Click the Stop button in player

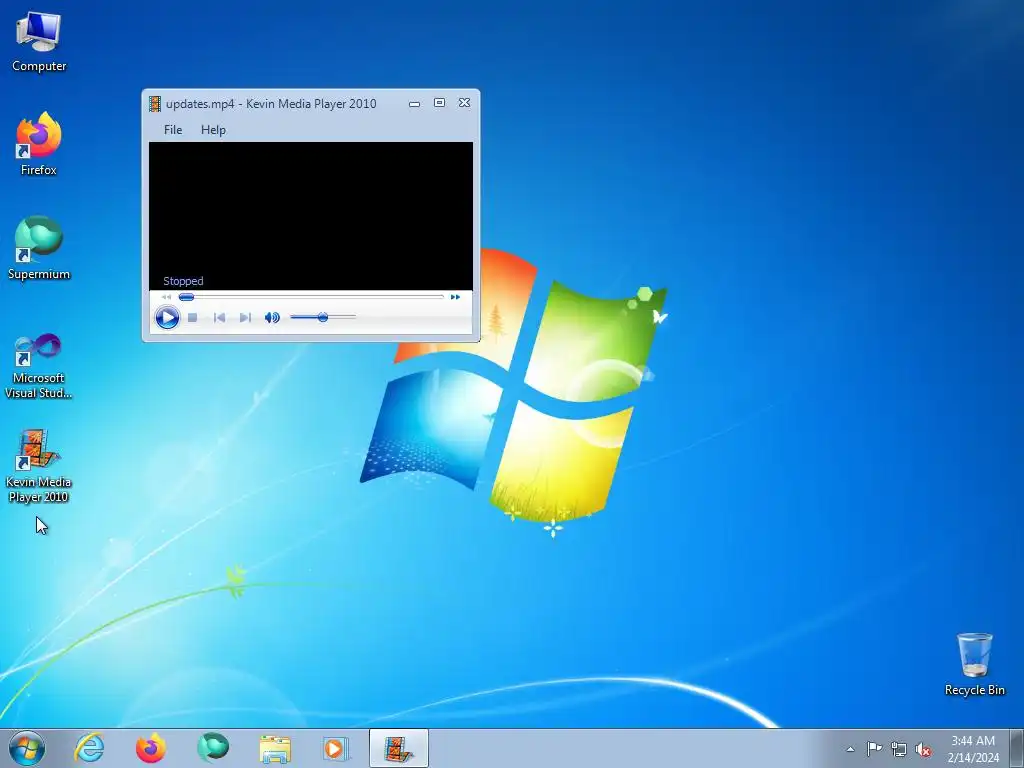coord(193,317)
